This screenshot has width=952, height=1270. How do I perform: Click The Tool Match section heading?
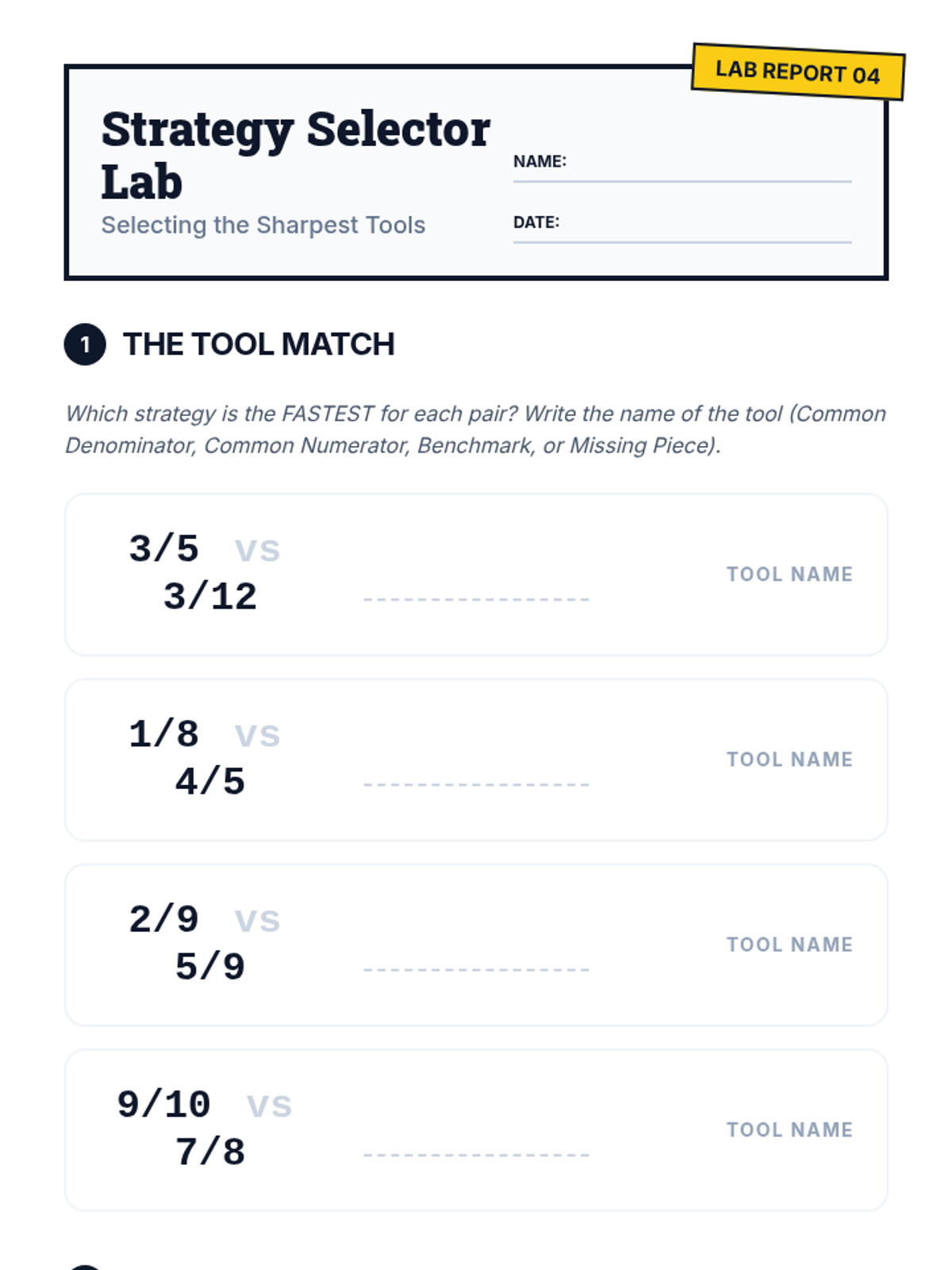click(259, 344)
